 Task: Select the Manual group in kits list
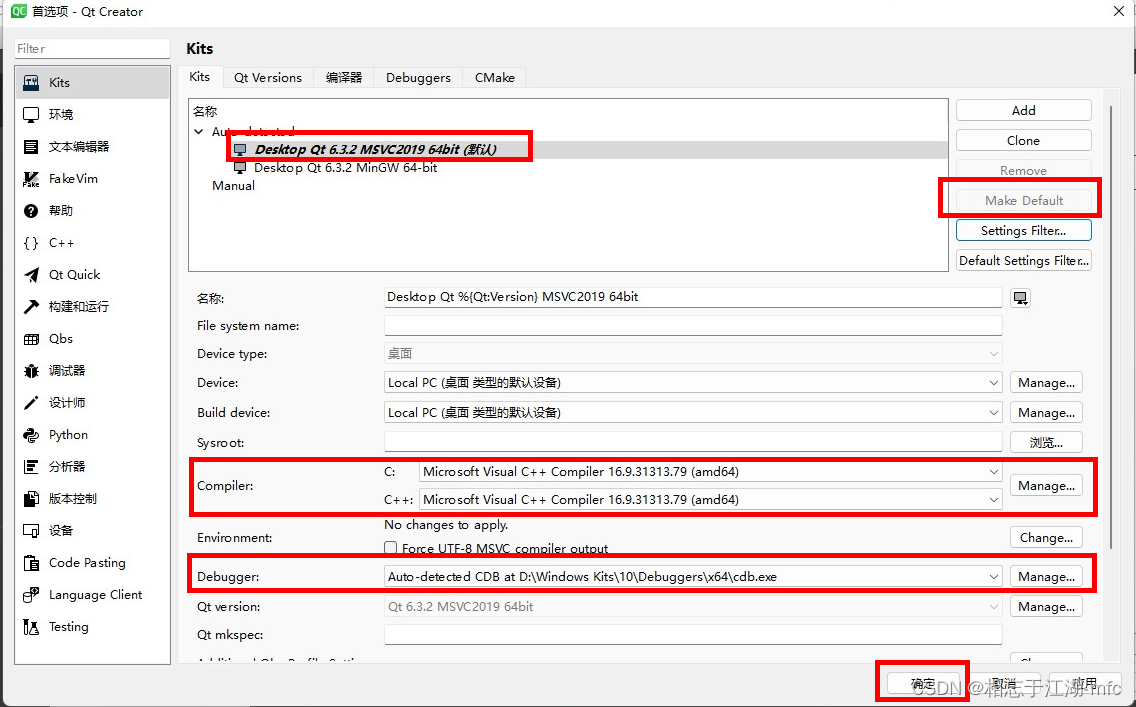pyautogui.click(x=233, y=185)
